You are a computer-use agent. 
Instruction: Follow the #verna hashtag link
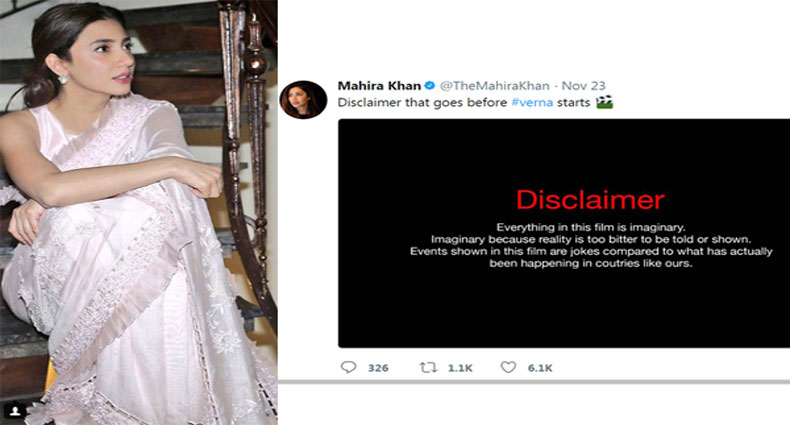click(x=569, y=103)
